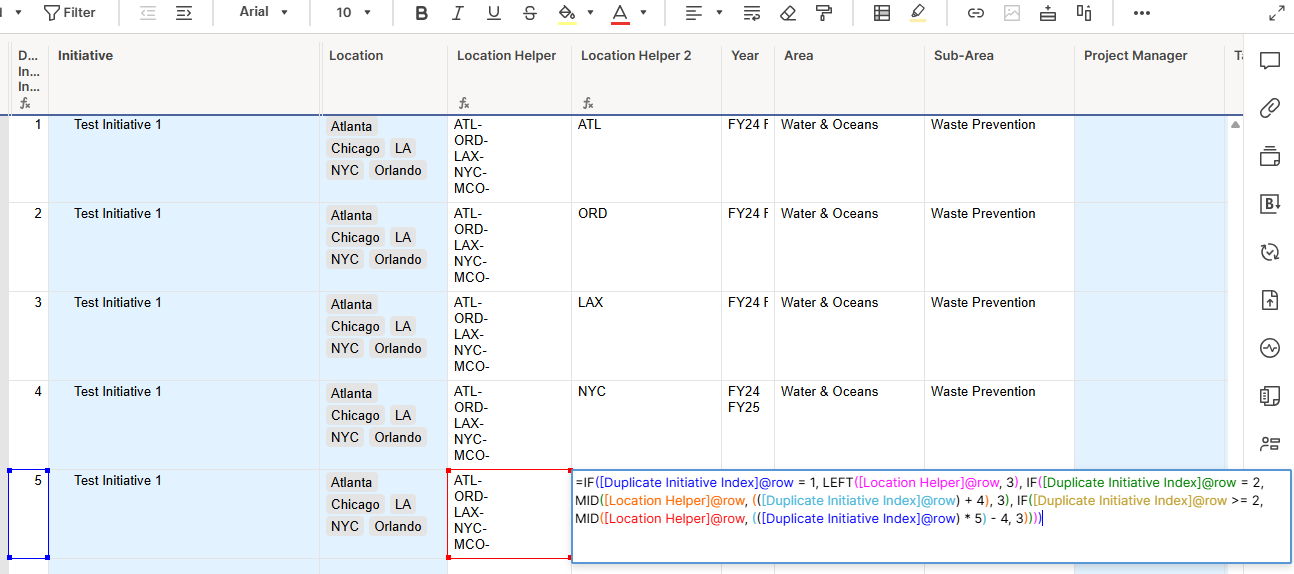Open the font size 10 dropdown
1294x574 pixels.
(x=353, y=12)
